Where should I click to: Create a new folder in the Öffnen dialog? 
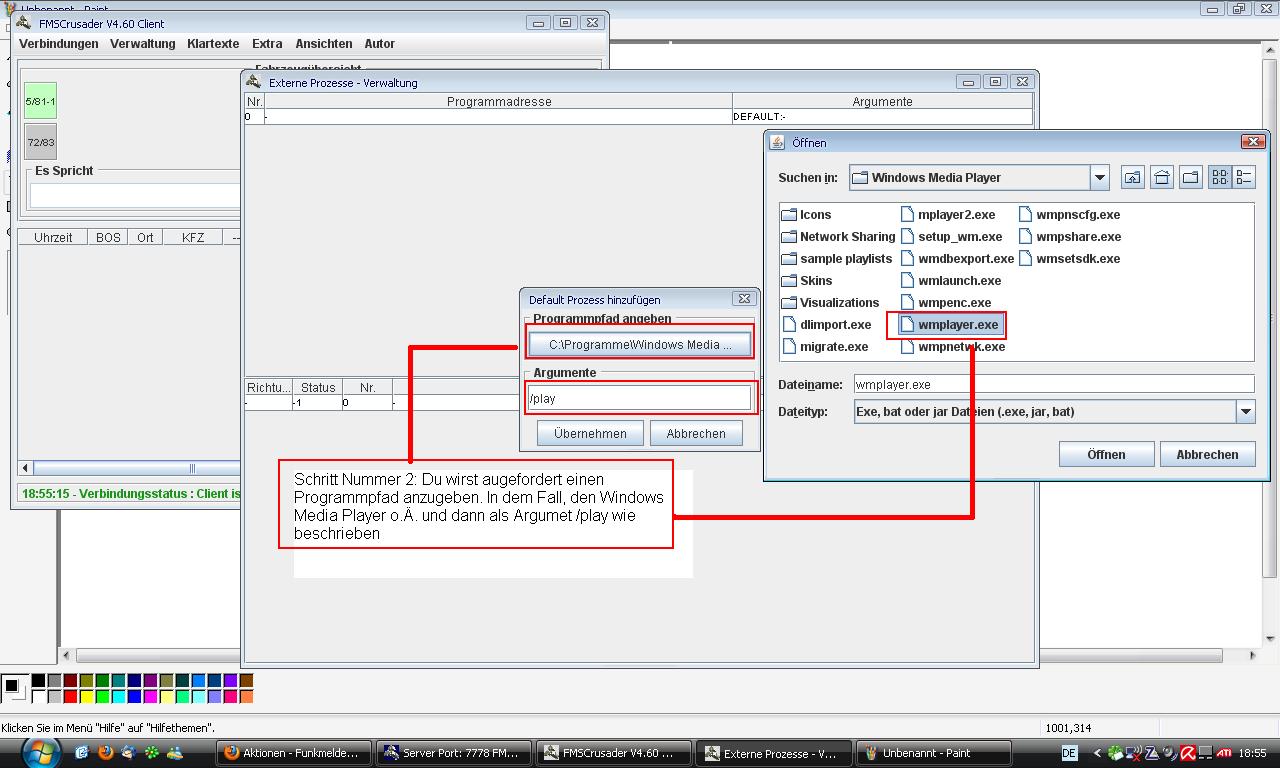click(x=1190, y=178)
